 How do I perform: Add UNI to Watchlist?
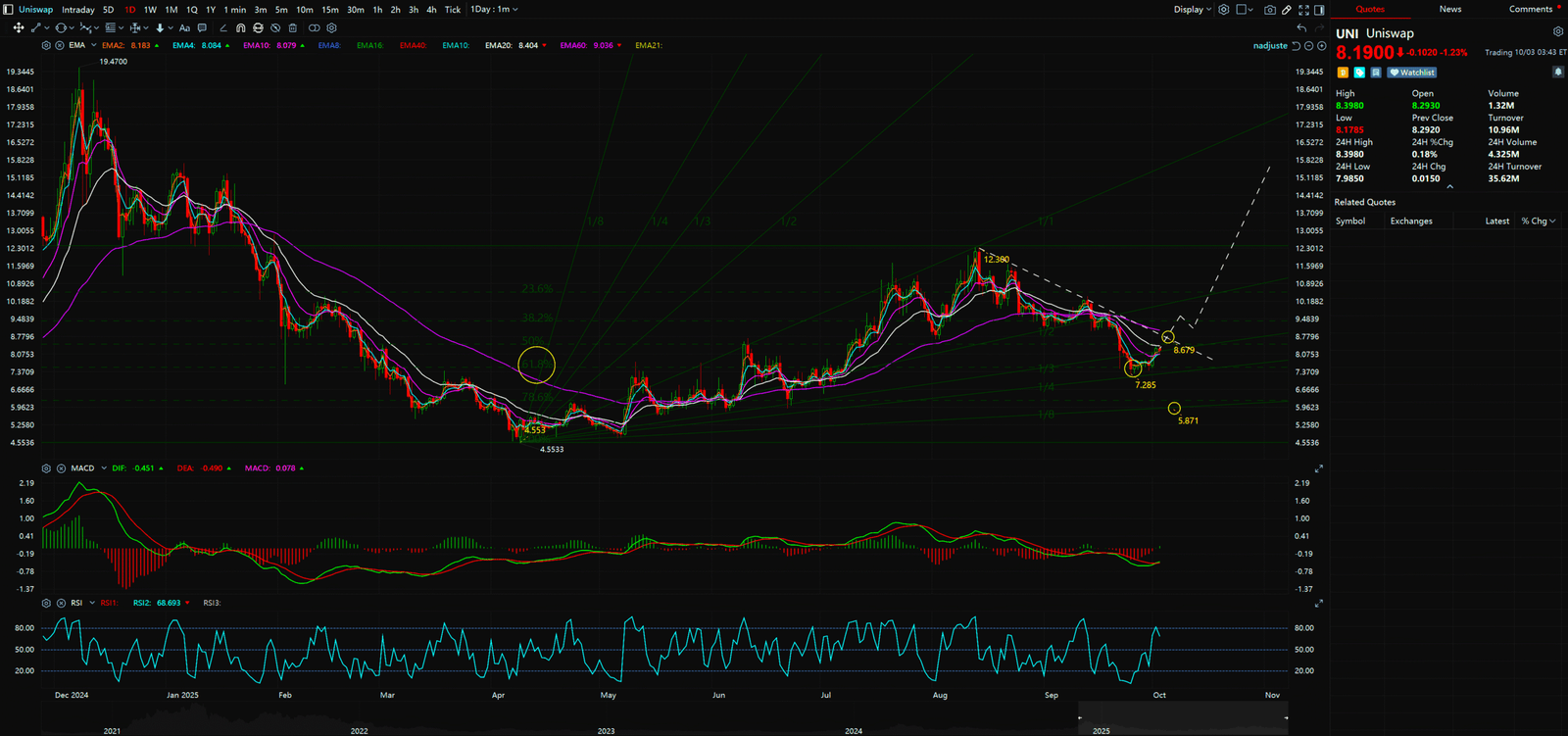[x=1412, y=73]
